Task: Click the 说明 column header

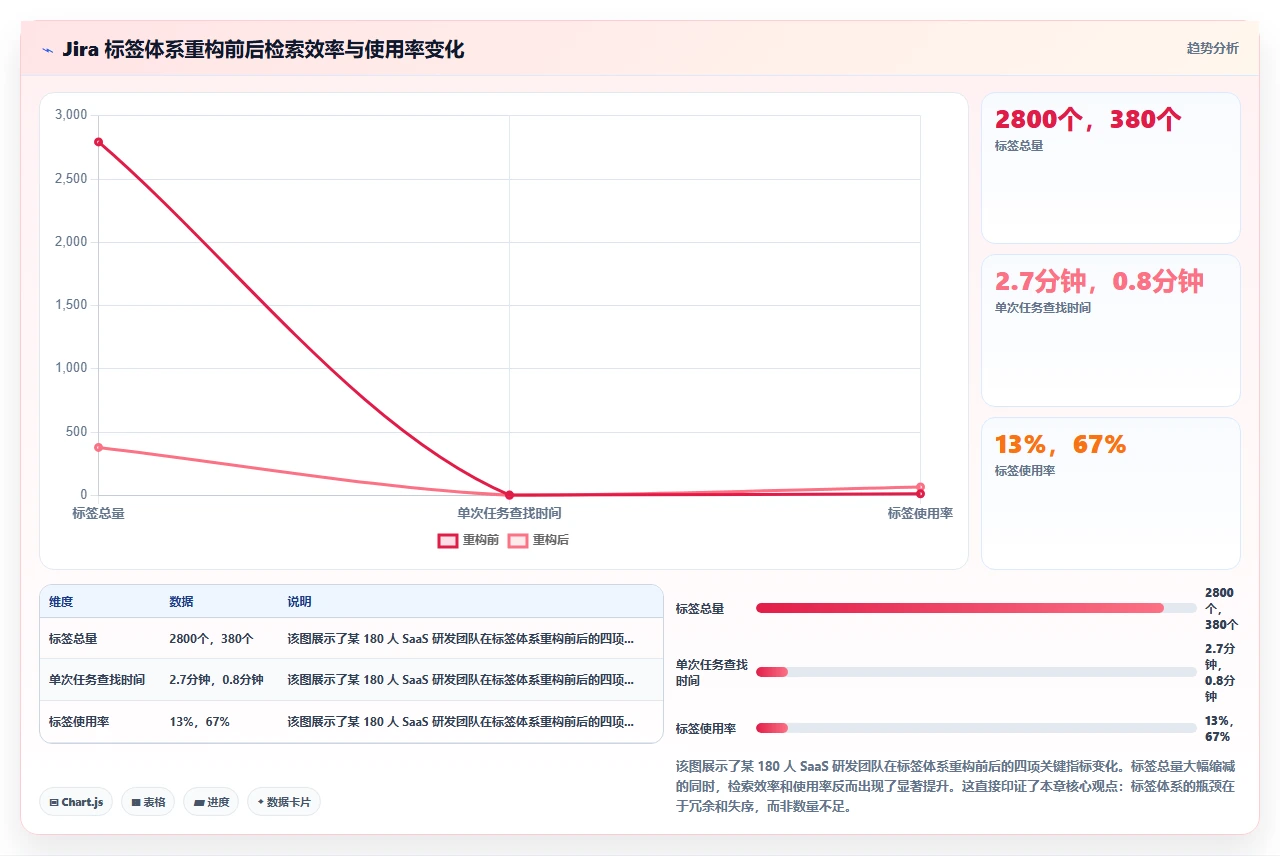Action: tap(299, 602)
